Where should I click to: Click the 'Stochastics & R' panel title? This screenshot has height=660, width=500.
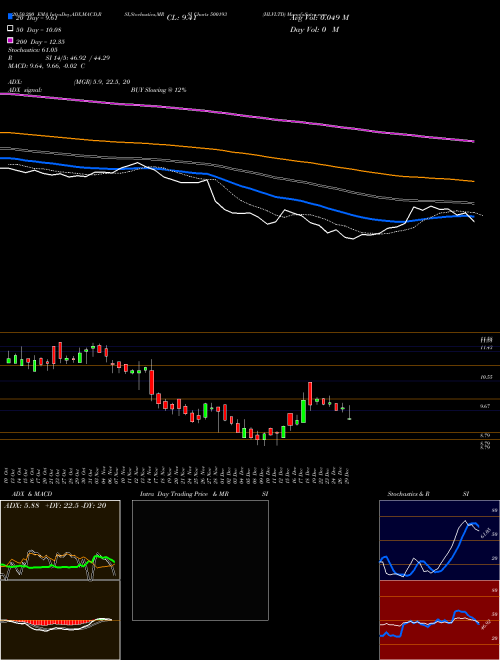point(408,494)
